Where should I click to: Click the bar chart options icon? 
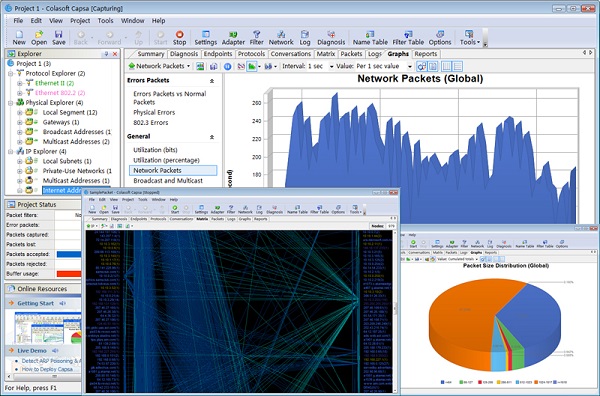click(x=269, y=66)
